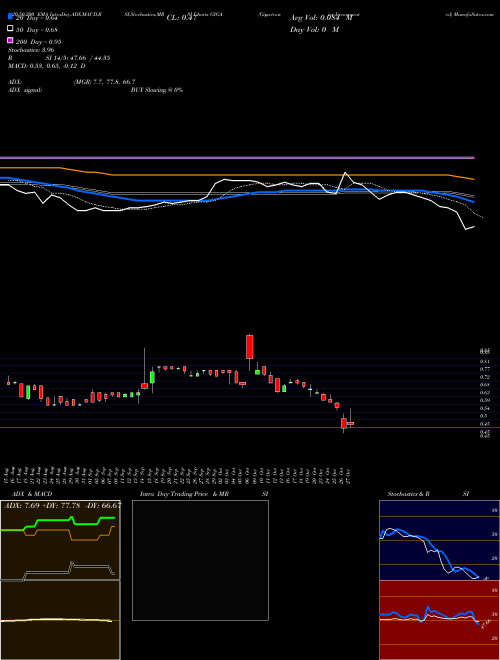Click the blue 20 Day legend swatch

click(10, 16)
